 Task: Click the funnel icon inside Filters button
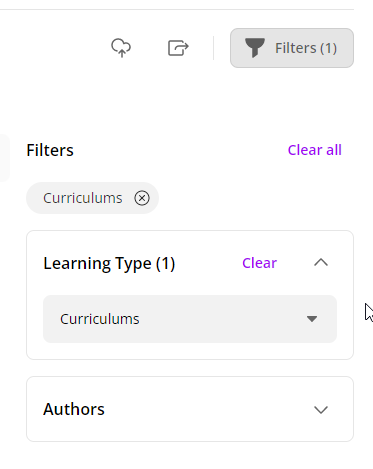(255, 48)
